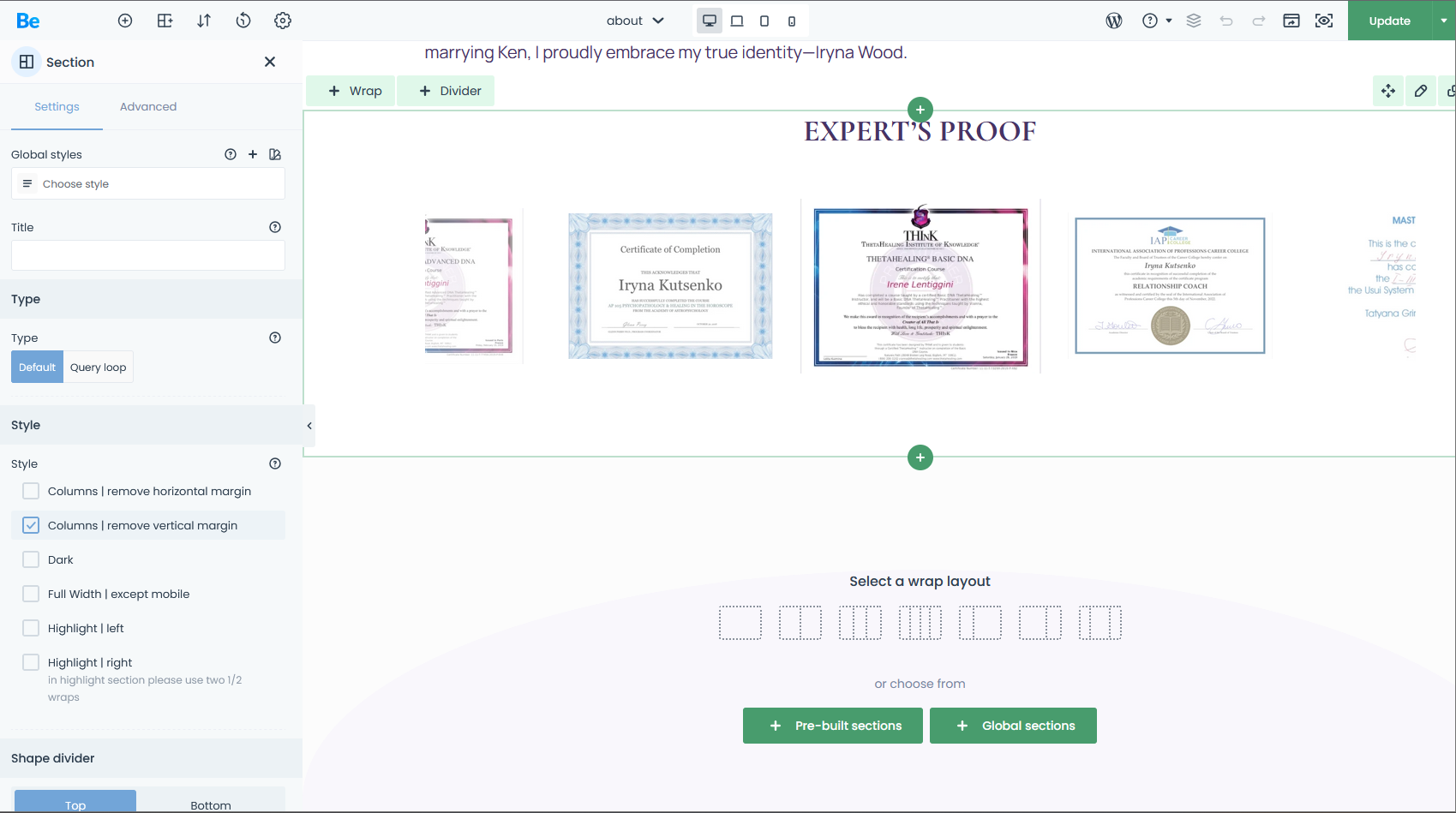Enable Columns remove horizontal margin checkbox

point(31,491)
